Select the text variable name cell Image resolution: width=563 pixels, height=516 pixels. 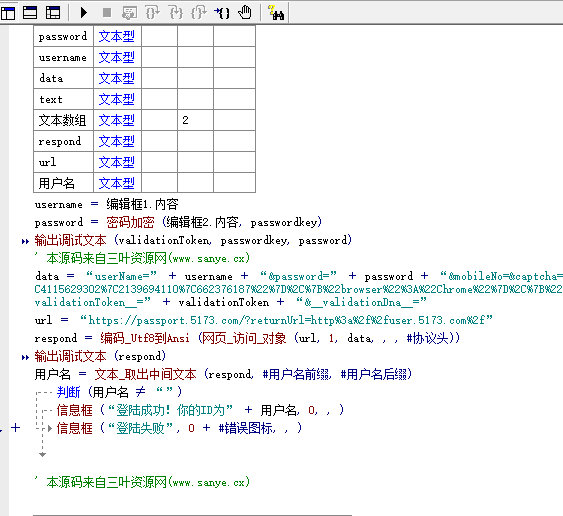(x=64, y=99)
